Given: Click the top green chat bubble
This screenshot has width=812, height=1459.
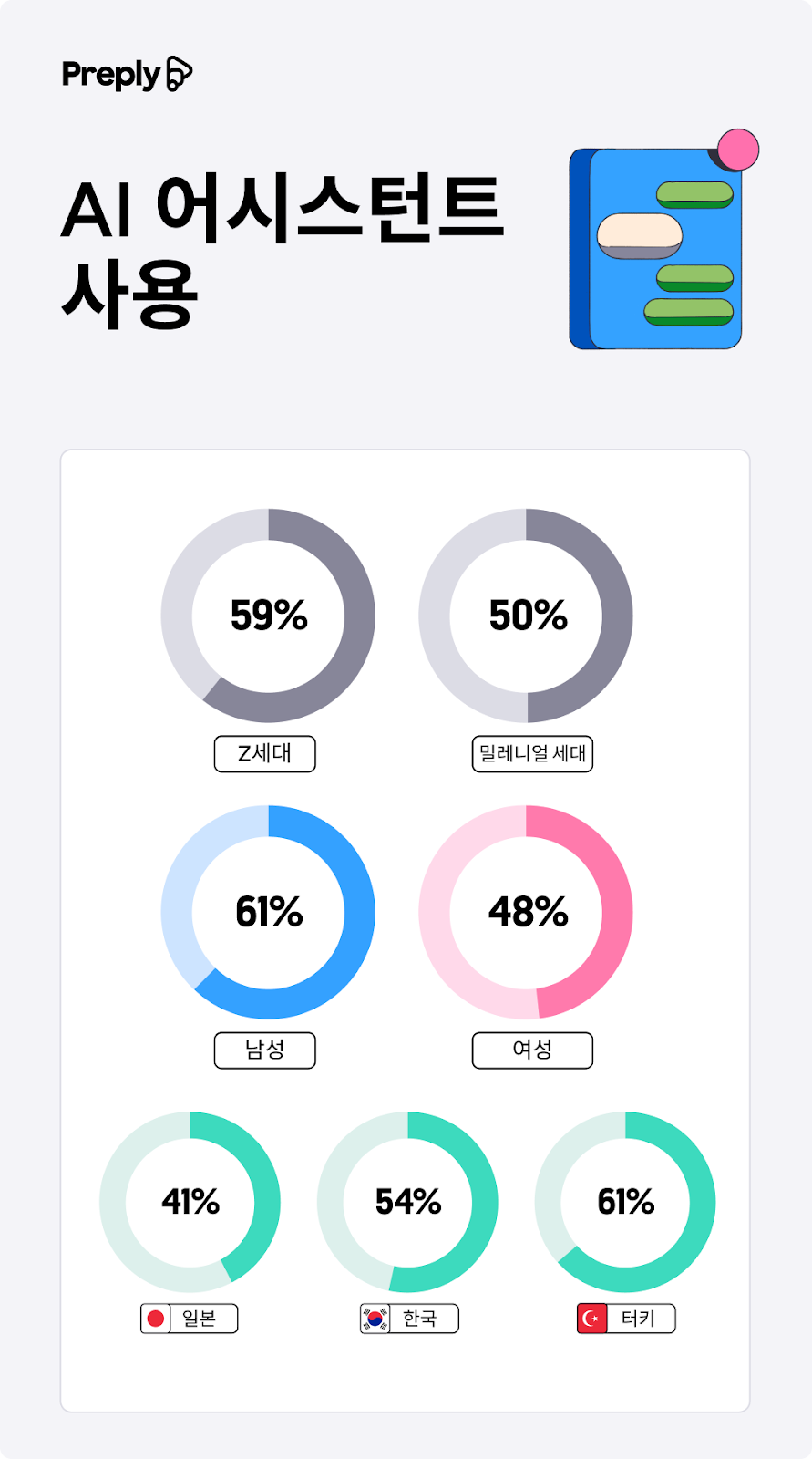Looking at the screenshot, I should point(694,194).
